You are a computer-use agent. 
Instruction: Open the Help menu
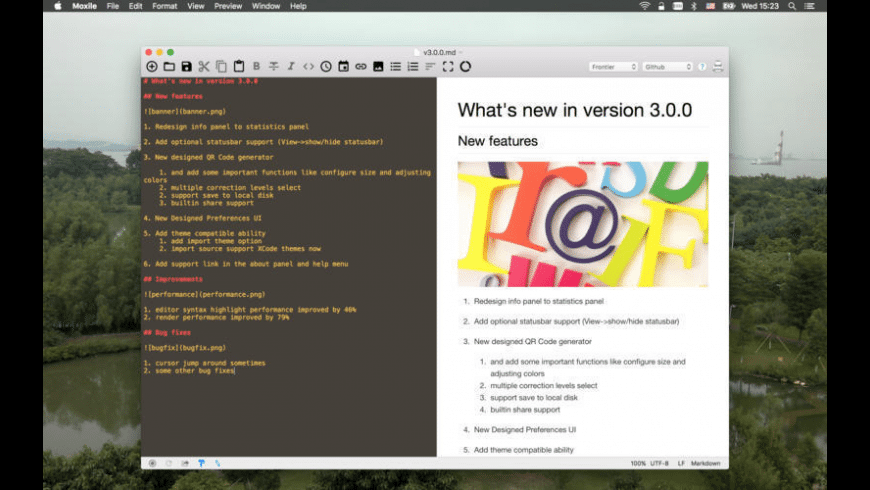pyautogui.click(x=298, y=6)
